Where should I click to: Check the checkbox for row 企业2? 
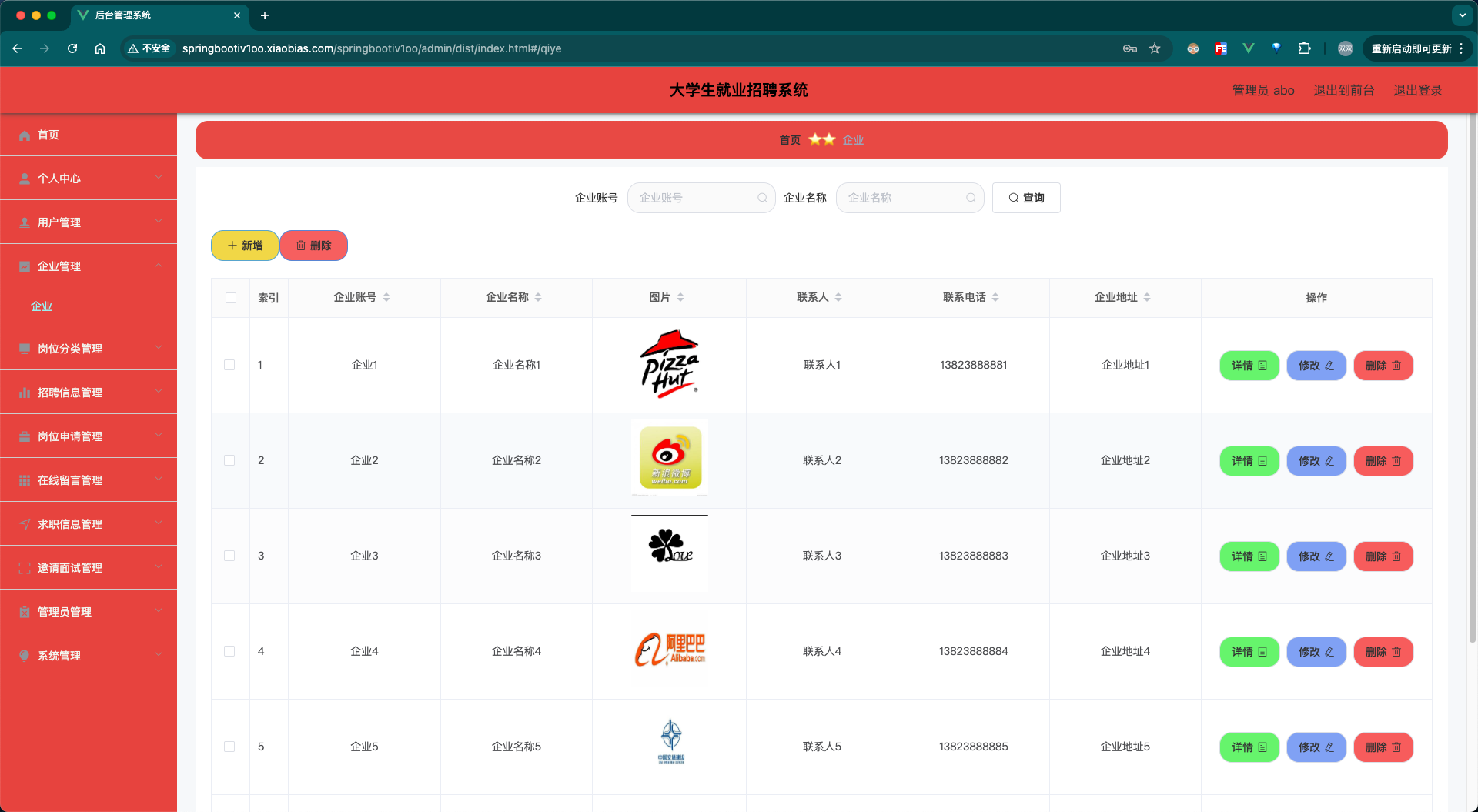coord(229,460)
